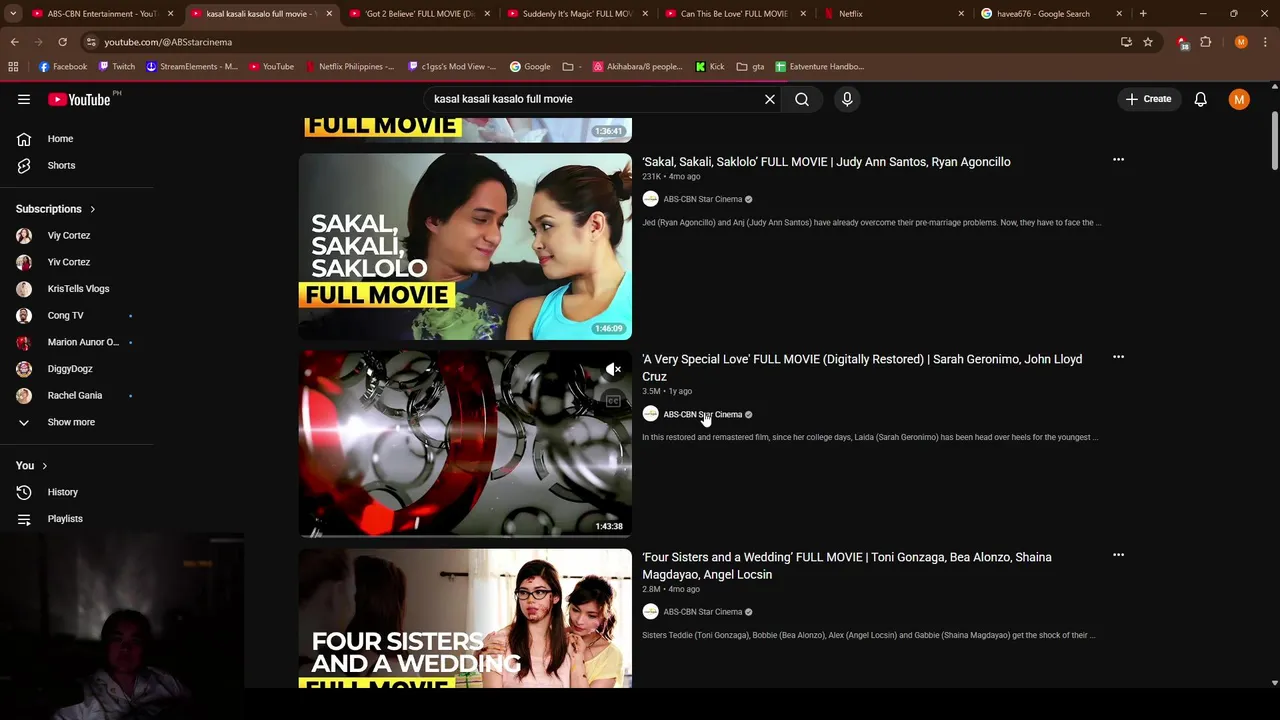Image resolution: width=1280 pixels, height=720 pixels.
Task: Open Rachel Gania channel
Action: coord(77,395)
